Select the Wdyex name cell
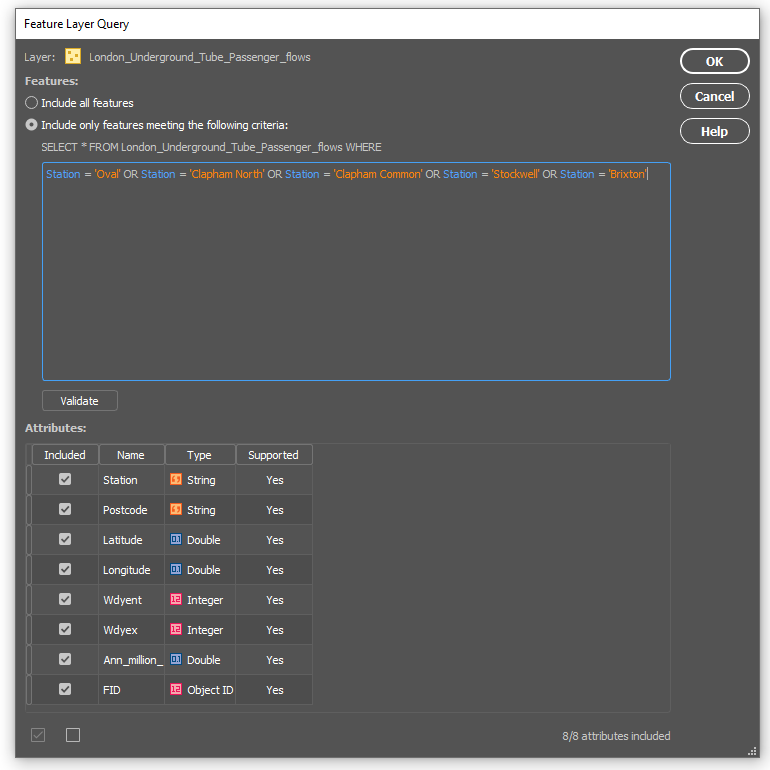The image size is (770, 770). [x=131, y=630]
